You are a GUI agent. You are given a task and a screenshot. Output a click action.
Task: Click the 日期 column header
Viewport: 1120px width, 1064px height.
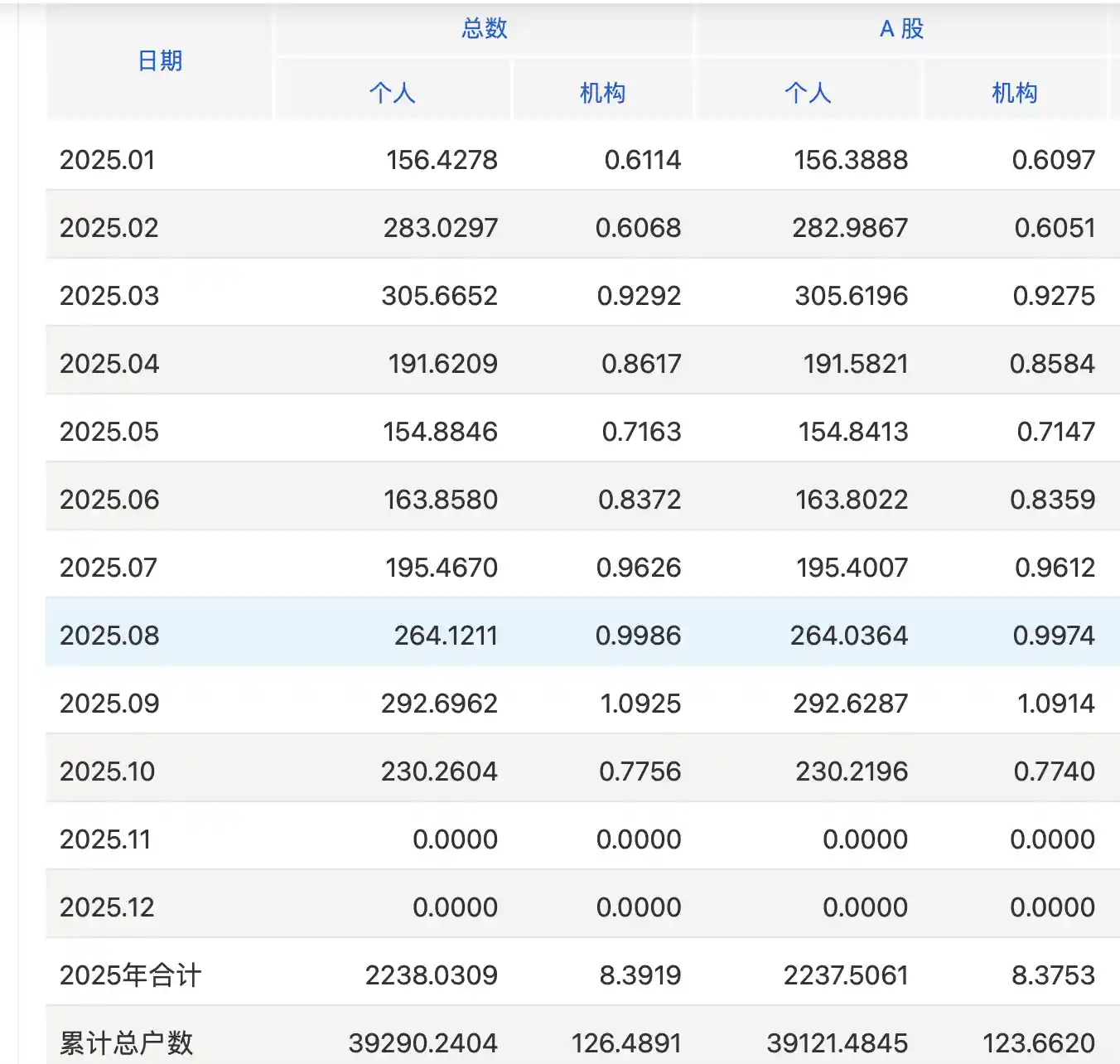(160, 61)
